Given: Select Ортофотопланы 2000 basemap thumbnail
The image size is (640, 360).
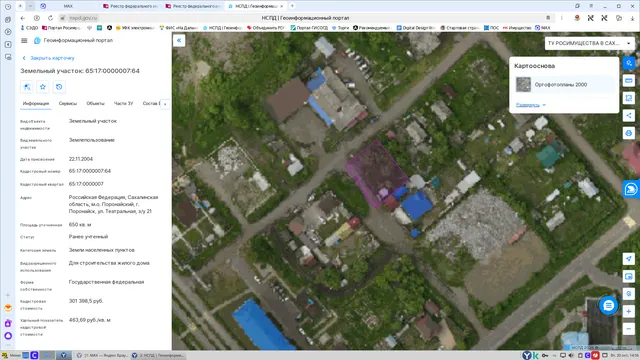Looking at the screenshot, I should [523, 85].
